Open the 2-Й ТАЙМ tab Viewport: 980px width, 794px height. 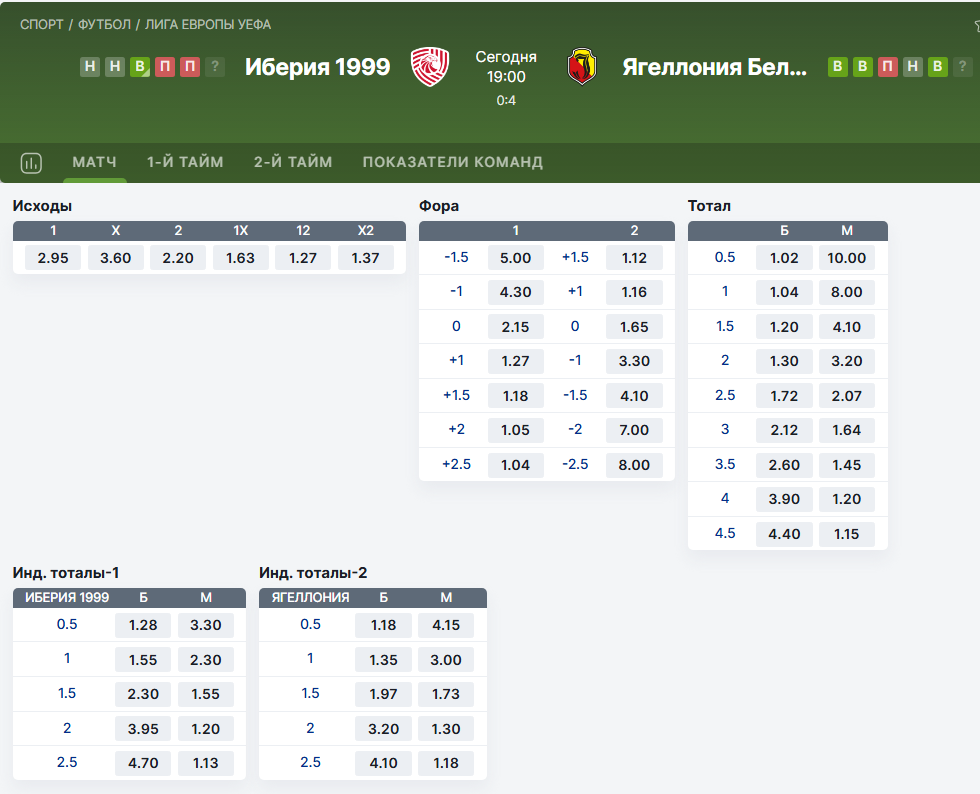tap(293, 162)
